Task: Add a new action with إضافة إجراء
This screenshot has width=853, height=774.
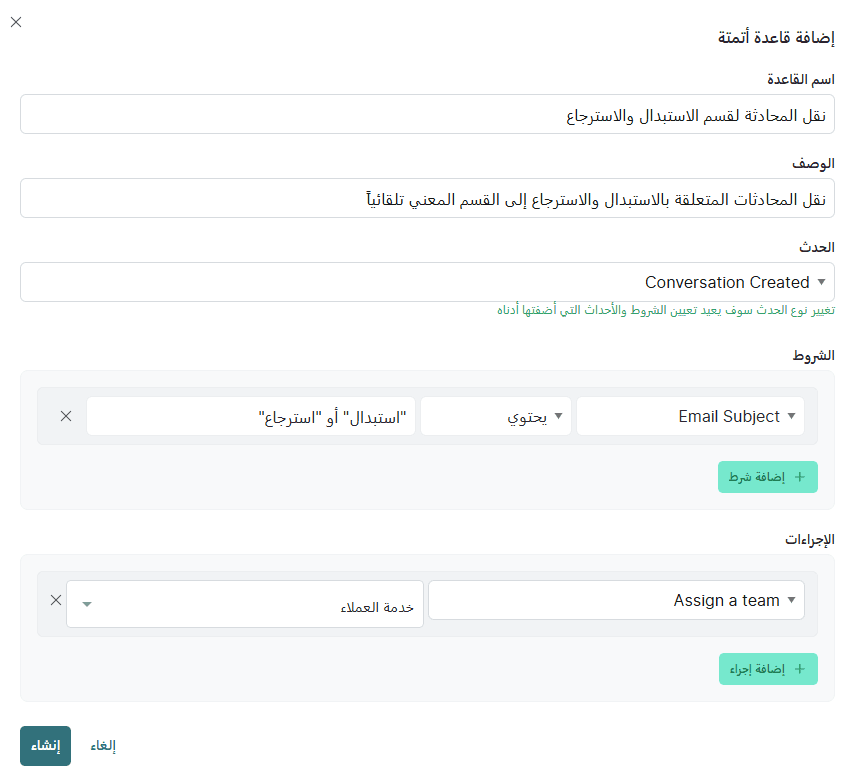Action: point(768,669)
